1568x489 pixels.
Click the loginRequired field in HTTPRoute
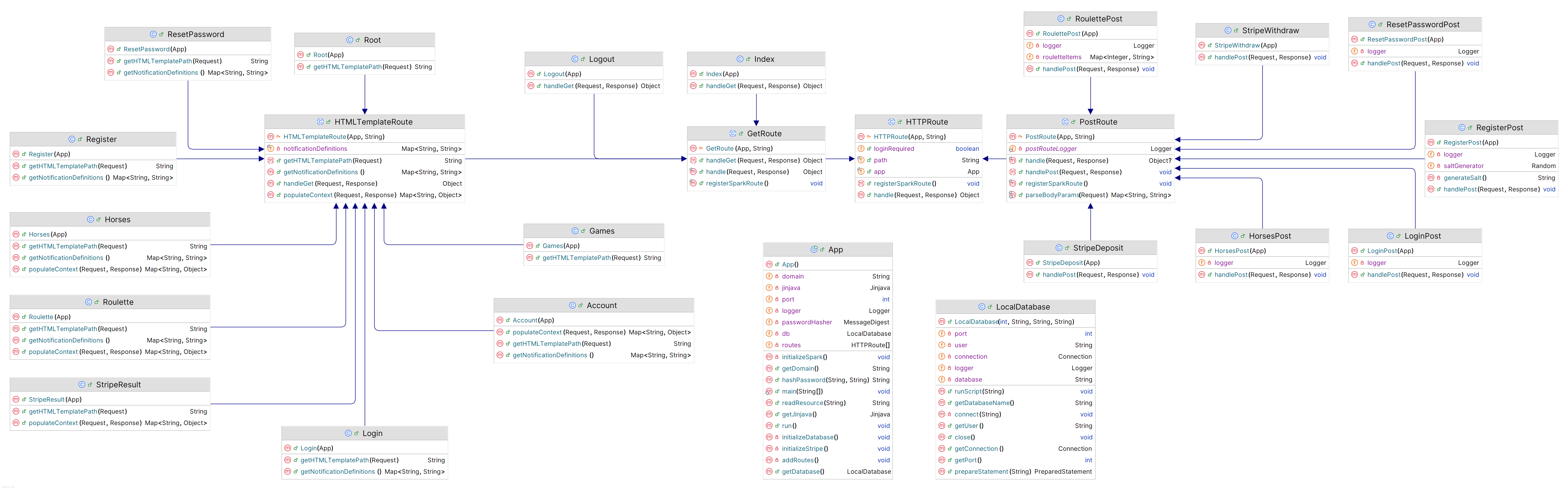click(918, 149)
